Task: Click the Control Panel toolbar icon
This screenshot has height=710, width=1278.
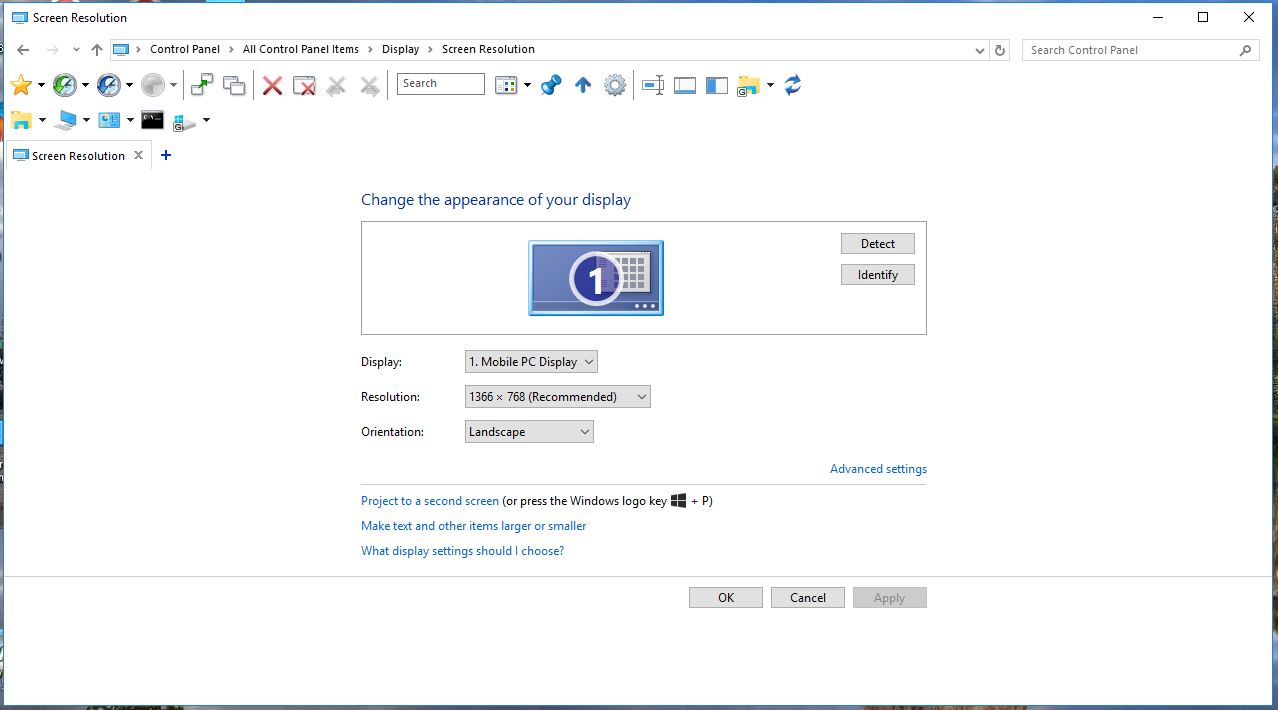Action: (110, 120)
